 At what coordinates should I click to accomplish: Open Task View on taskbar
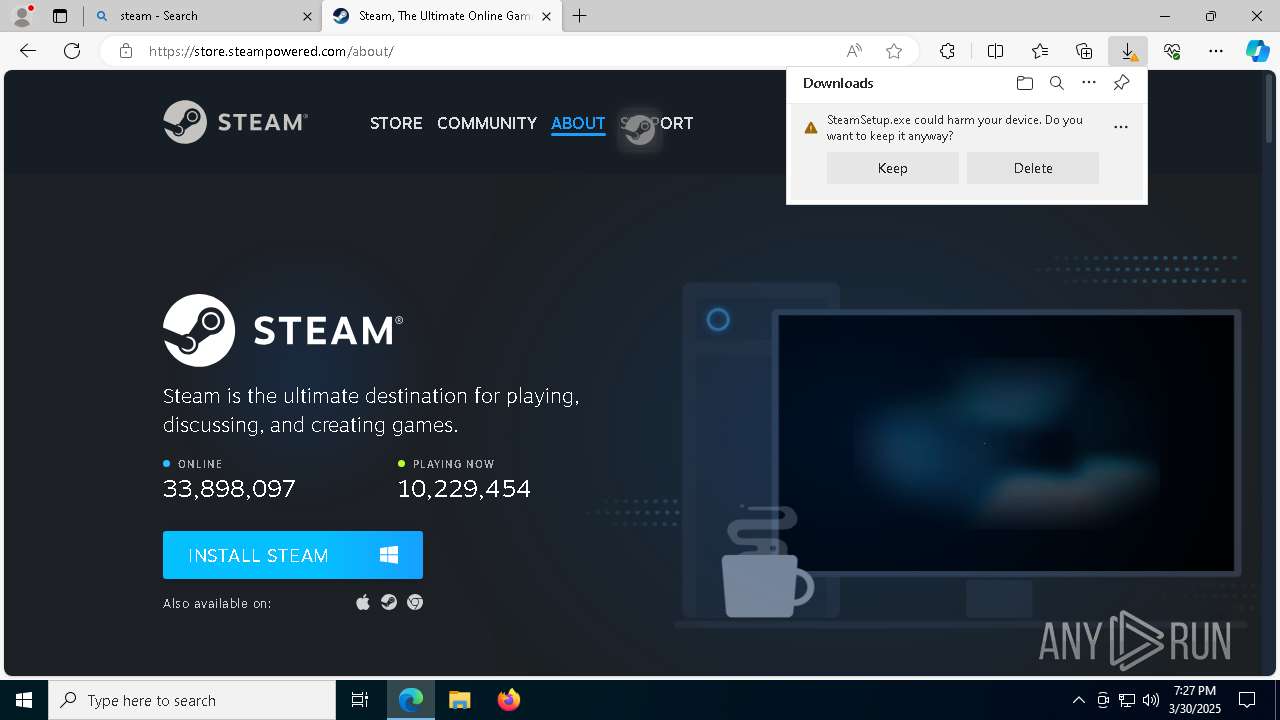point(360,700)
